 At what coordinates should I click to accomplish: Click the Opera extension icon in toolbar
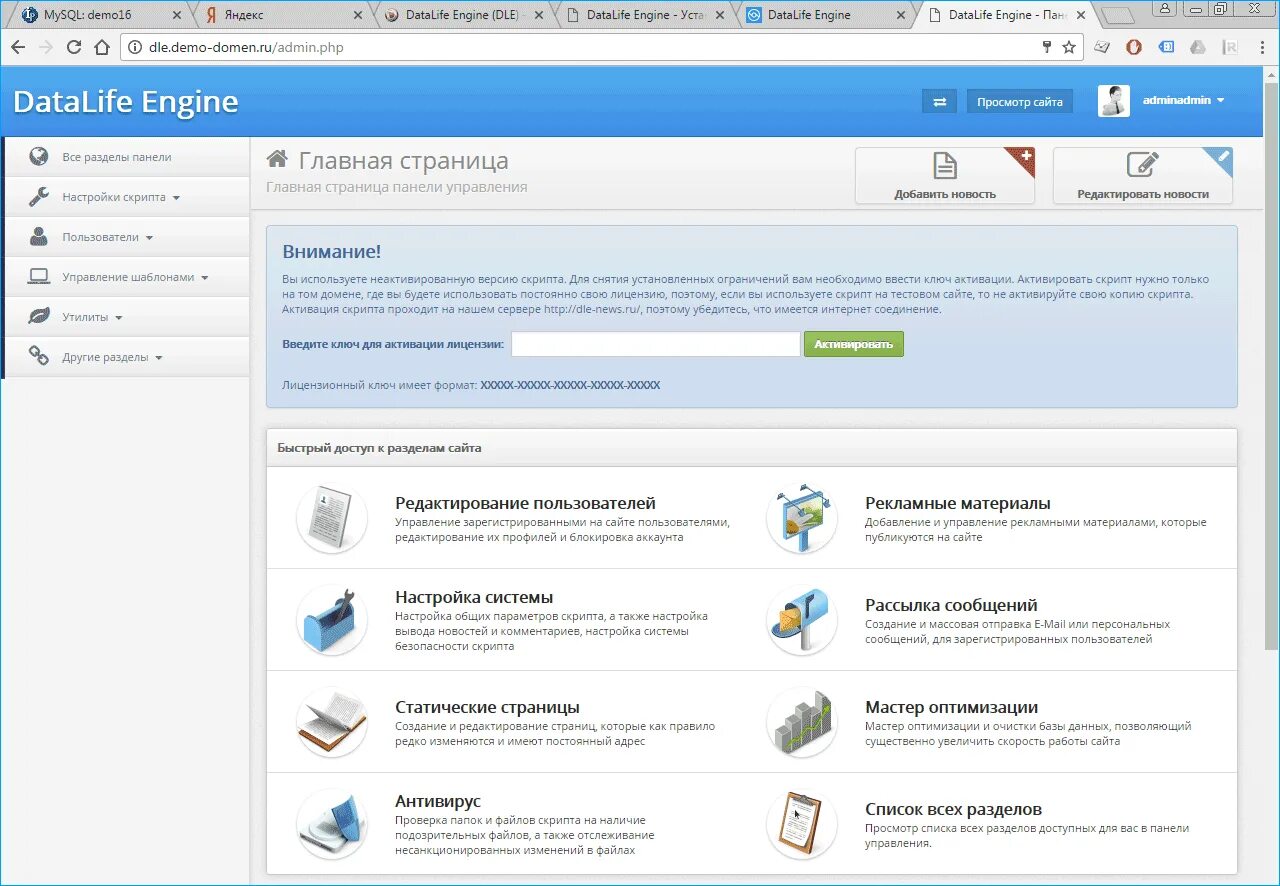tap(1134, 47)
